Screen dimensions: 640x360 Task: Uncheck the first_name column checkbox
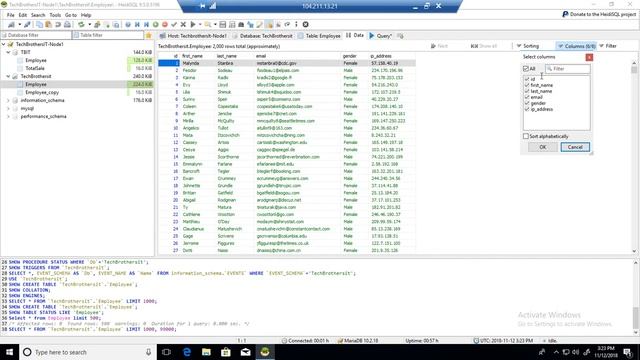[527, 85]
